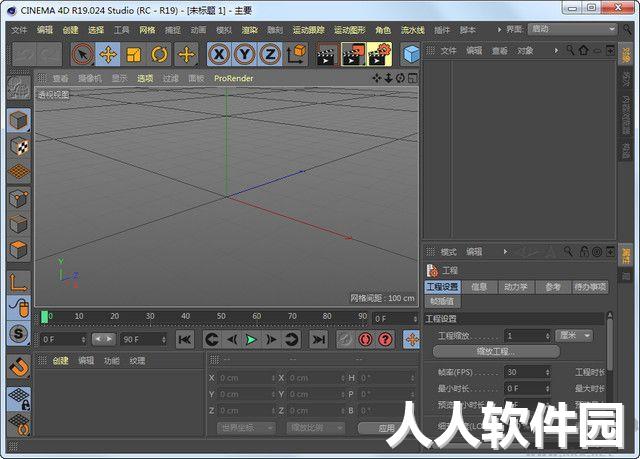
Task: Switch to Texture mode checkered cube
Action: (19, 146)
